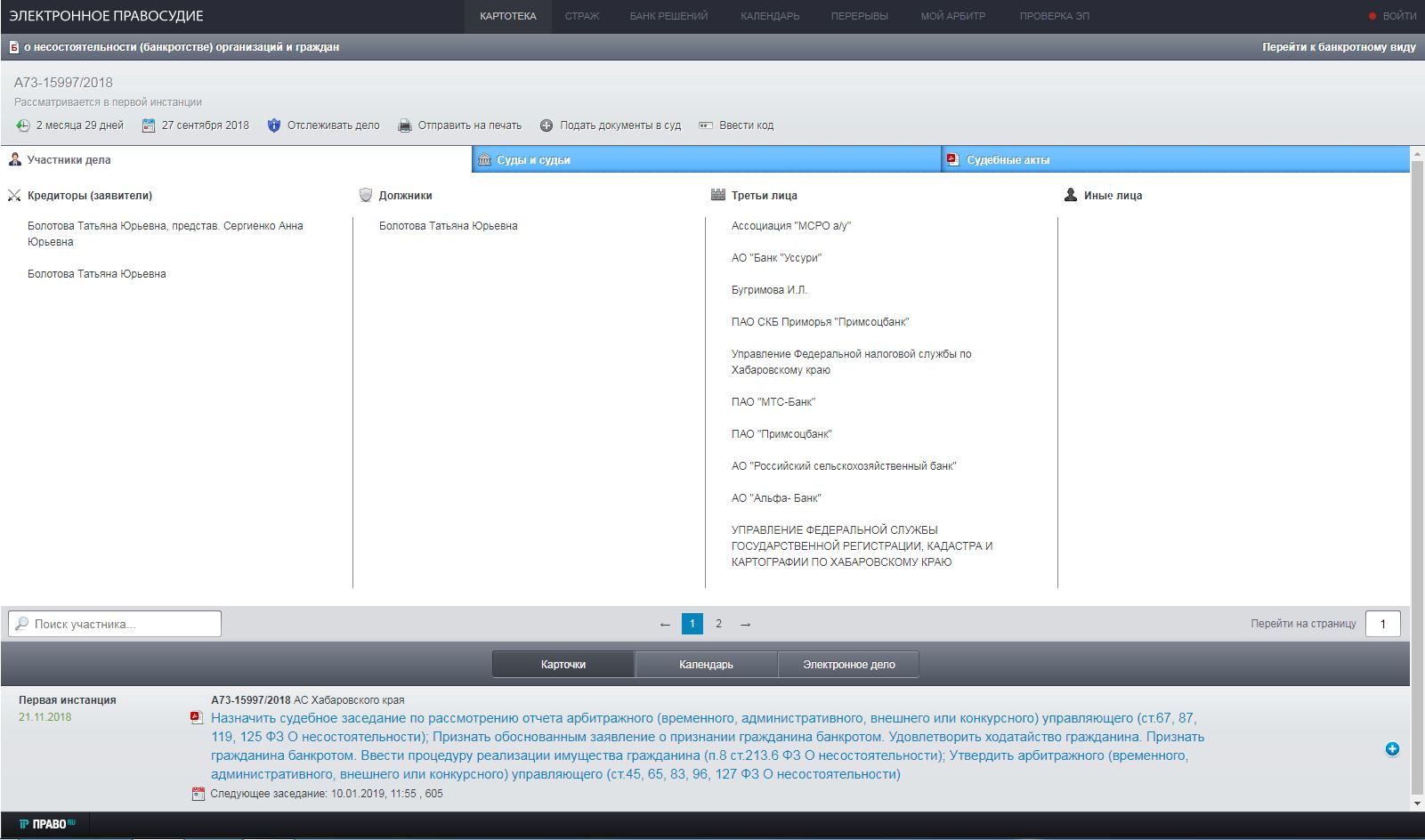Click the printer icon to print

coord(405,125)
